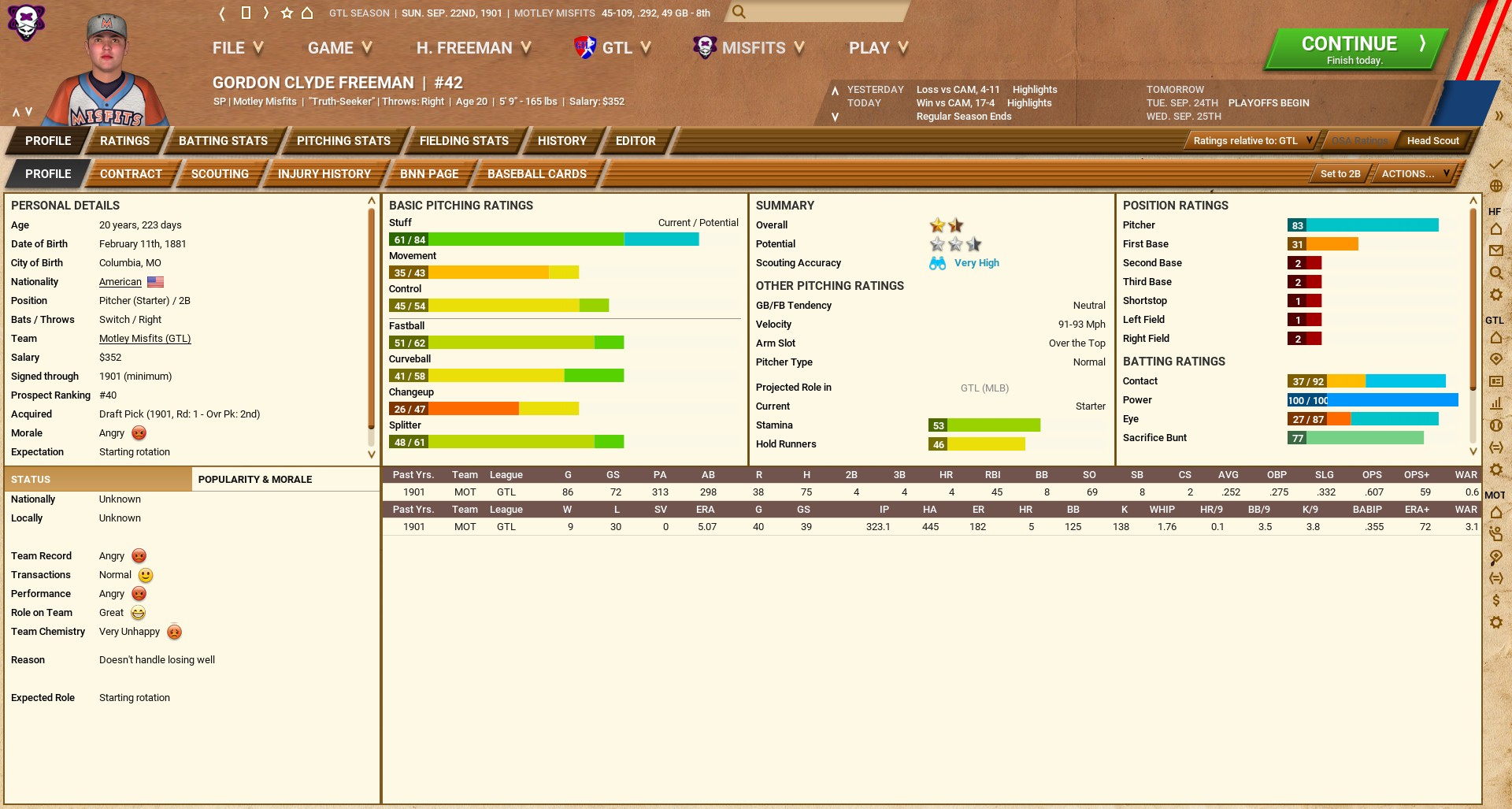Open Highlights for yesterday's loss vs CAM
Viewport: 1512px width, 809px height.
(1035, 90)
